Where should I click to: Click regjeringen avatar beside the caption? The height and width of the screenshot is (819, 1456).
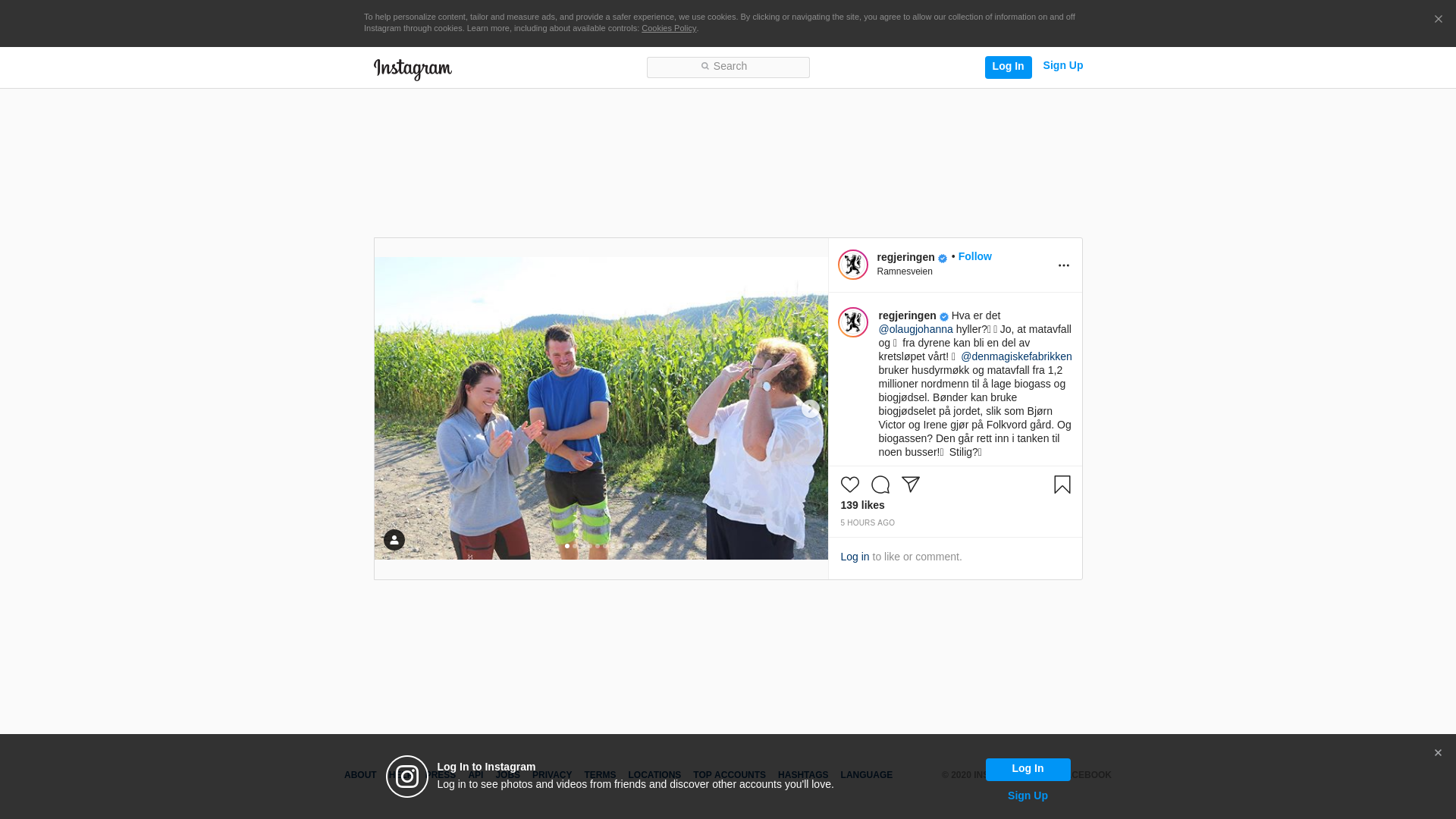coord(852,322)
